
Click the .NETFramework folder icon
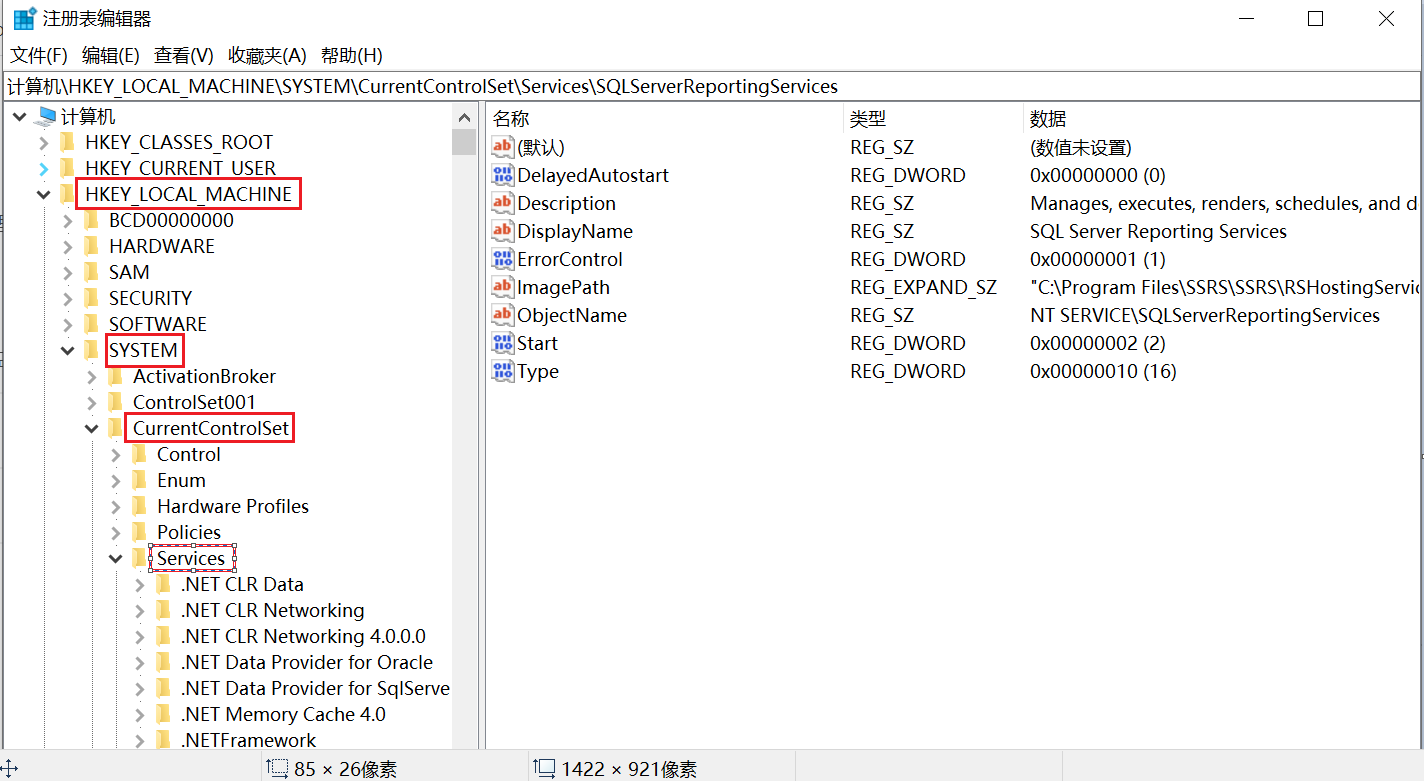(x=164, y=740)
